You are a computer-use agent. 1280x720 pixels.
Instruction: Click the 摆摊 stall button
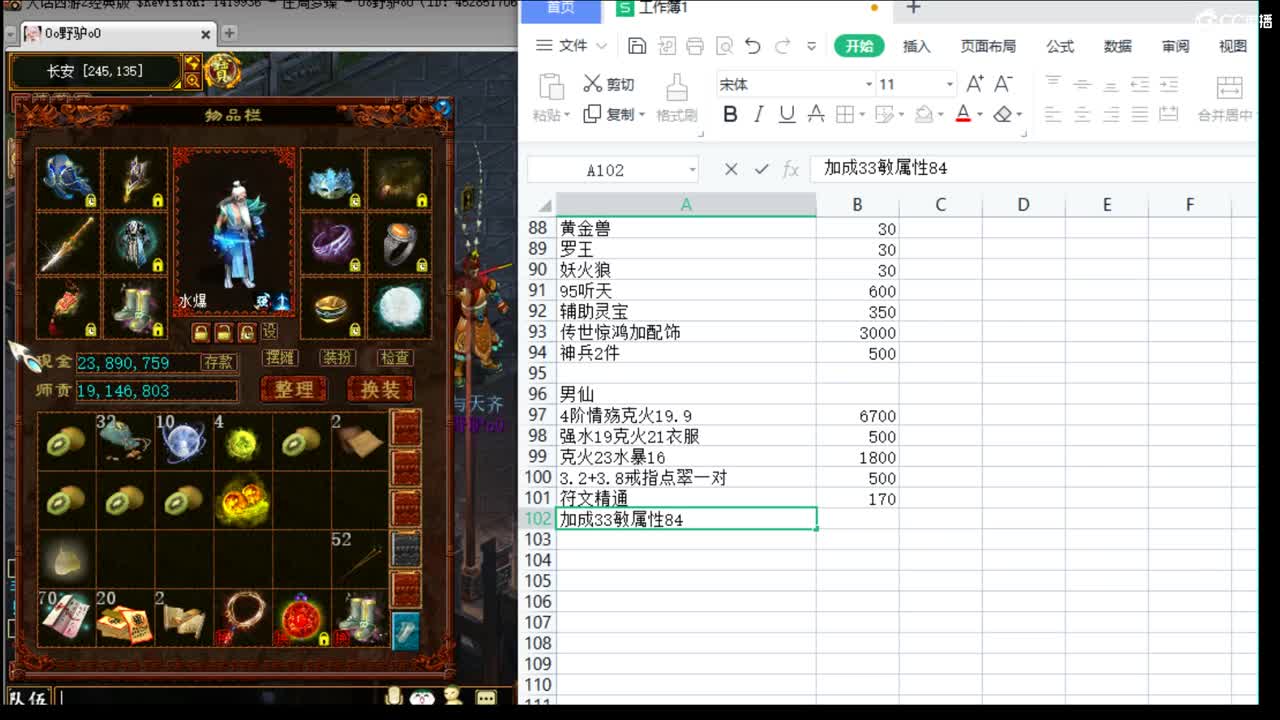tap(280, 357)
